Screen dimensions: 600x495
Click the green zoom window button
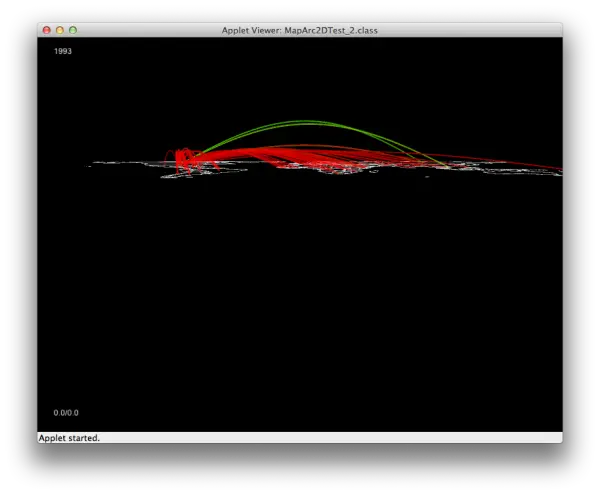point(73,30)
